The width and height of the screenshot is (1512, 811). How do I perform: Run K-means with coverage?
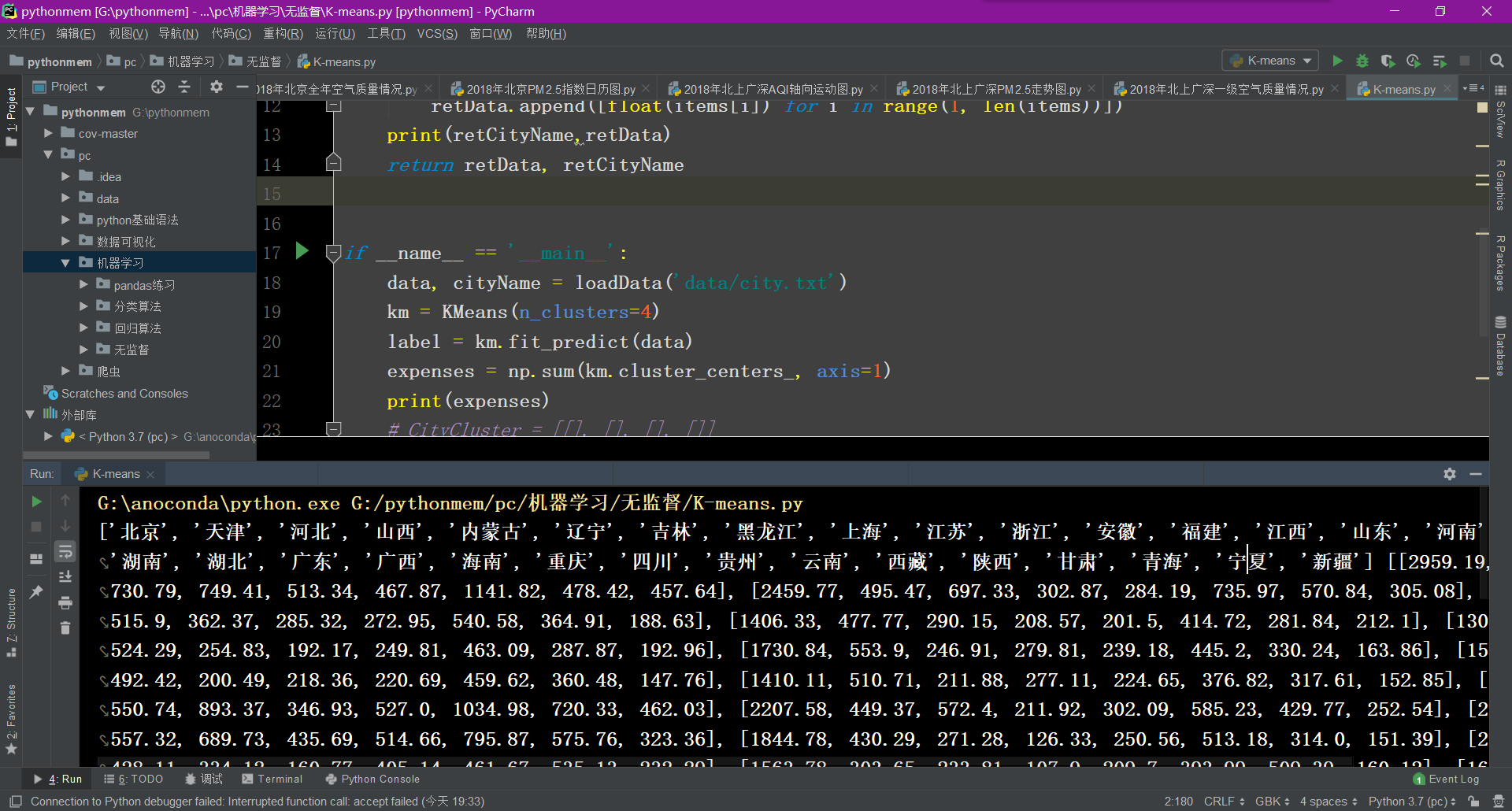1388,61
